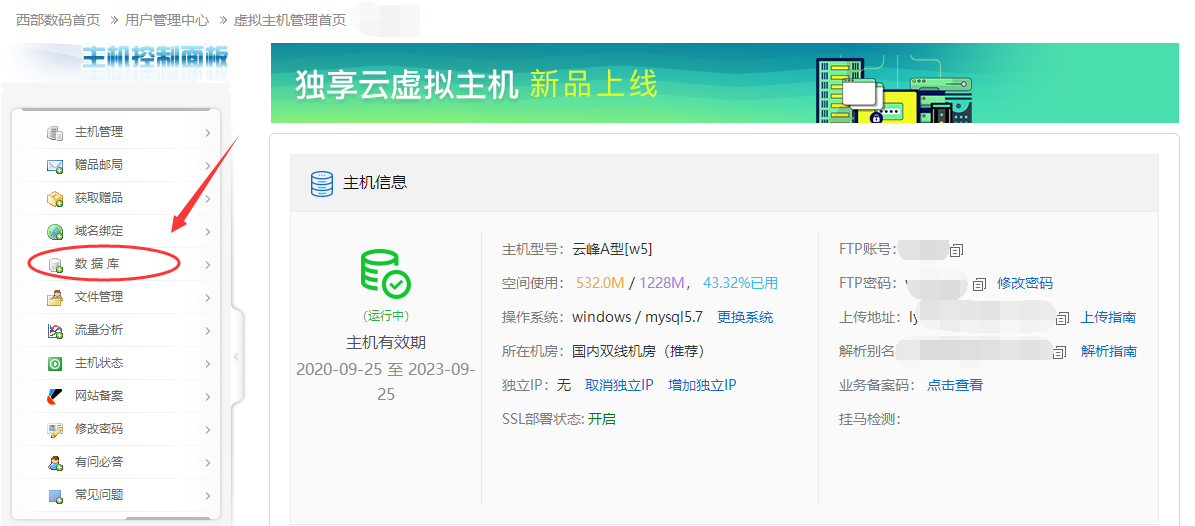
Task: Click the 更换系统 link
Action: click(x=745, y=317)
